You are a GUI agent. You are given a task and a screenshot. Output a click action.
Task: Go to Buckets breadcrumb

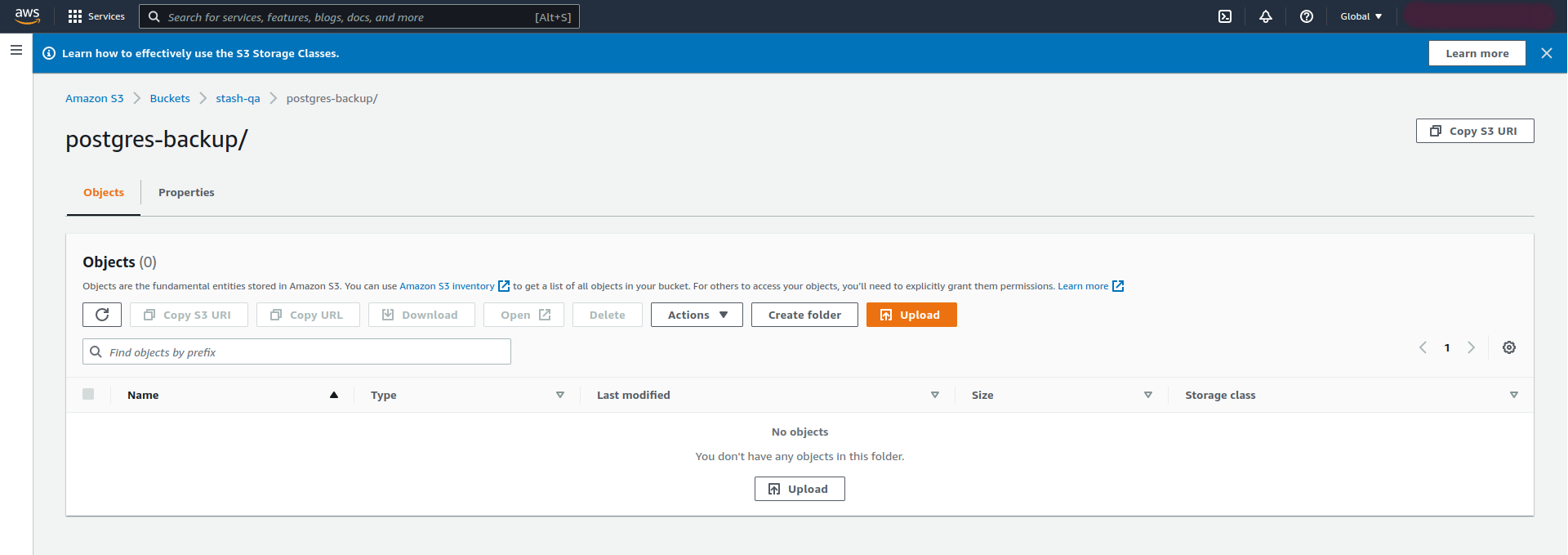[x=170, y=98]
